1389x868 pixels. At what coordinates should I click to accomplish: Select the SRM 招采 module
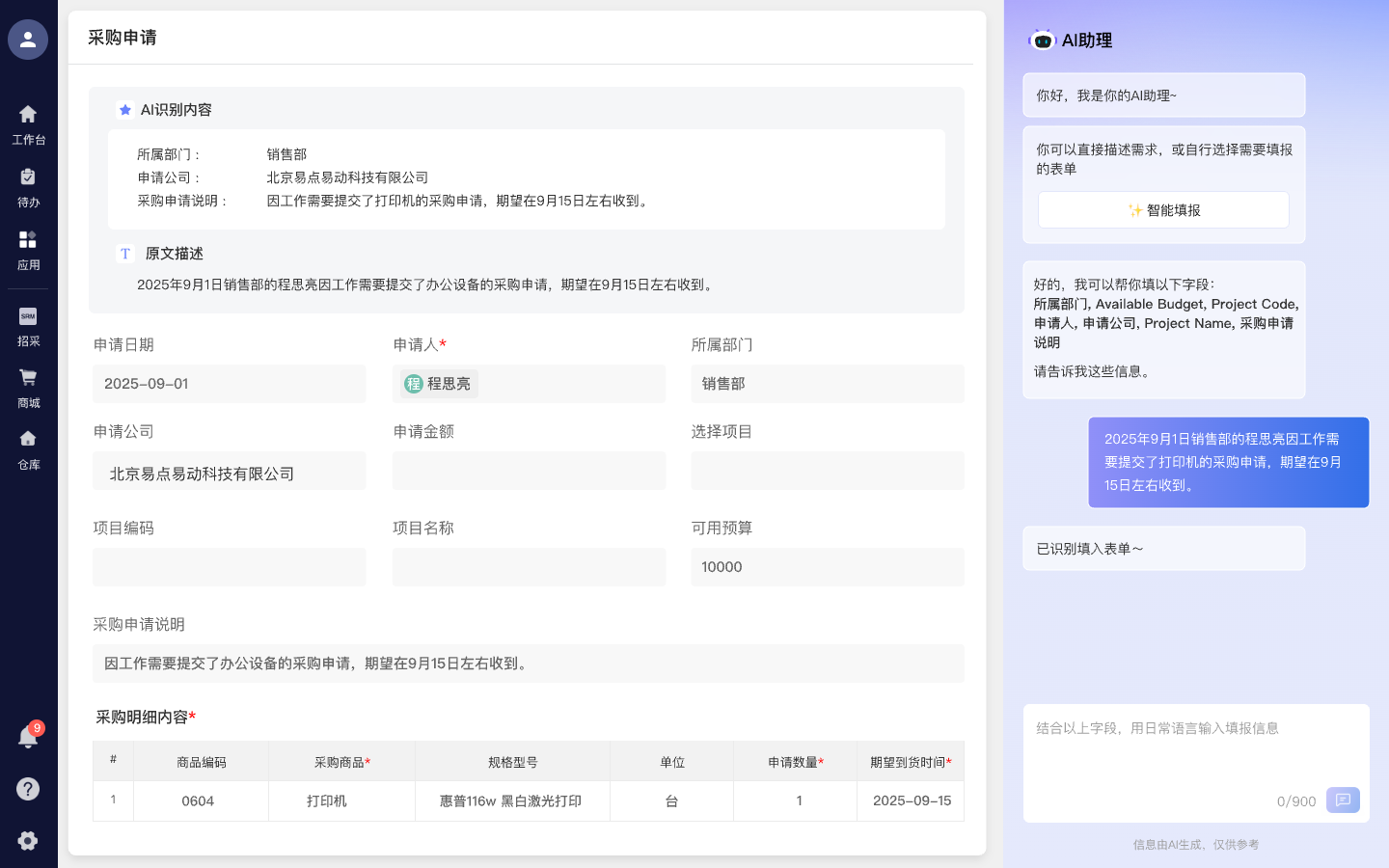(27, 328)
